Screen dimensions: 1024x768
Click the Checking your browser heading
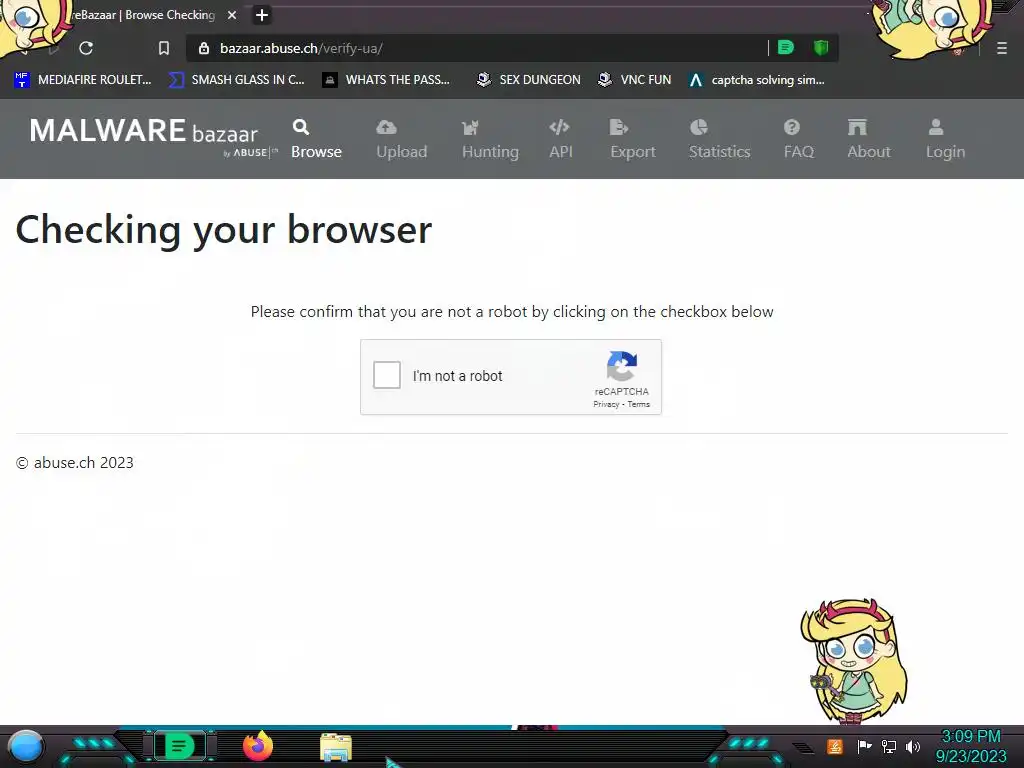click(224, 230)
